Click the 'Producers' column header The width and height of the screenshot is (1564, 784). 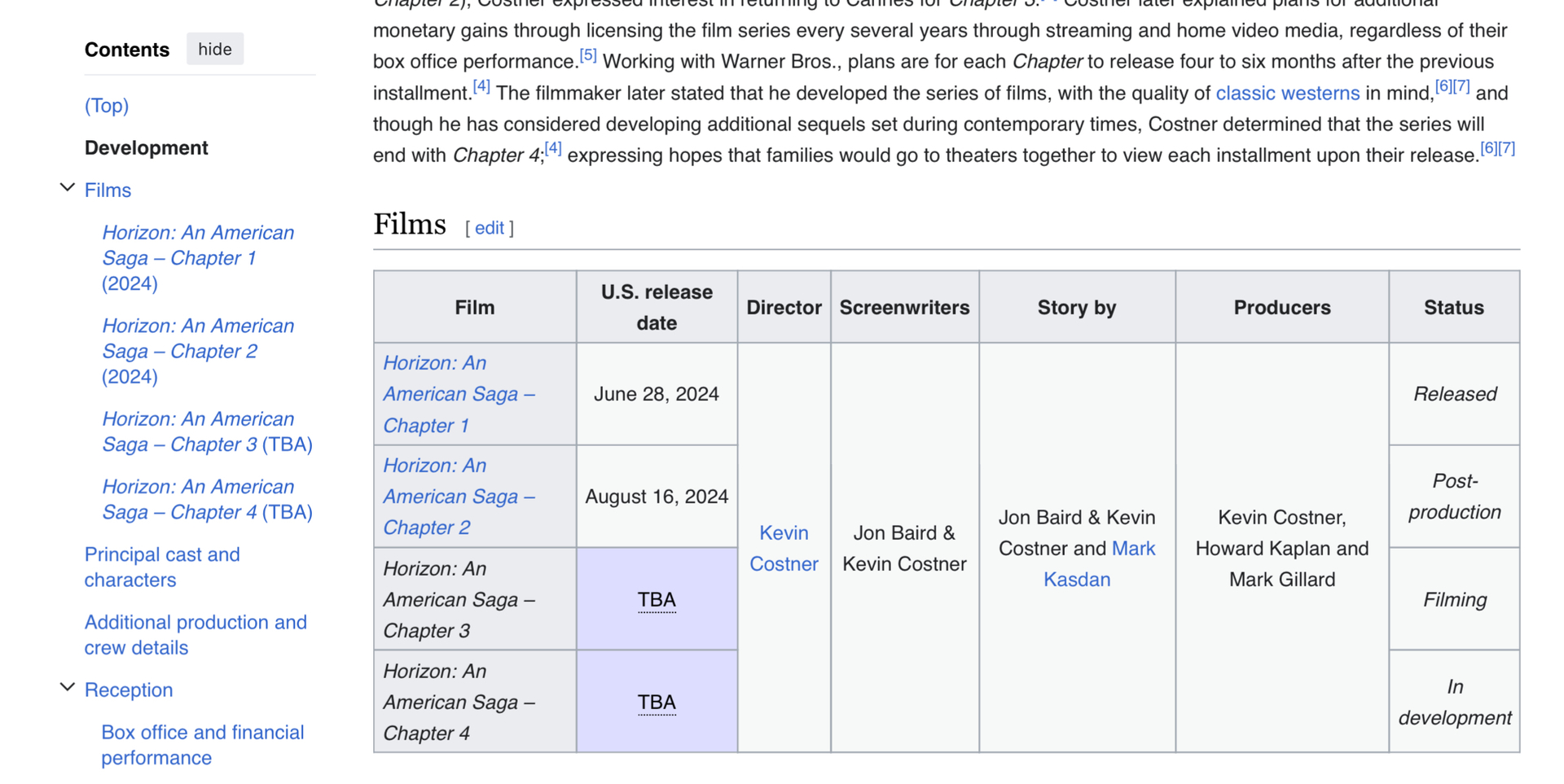click(1282, 307)
